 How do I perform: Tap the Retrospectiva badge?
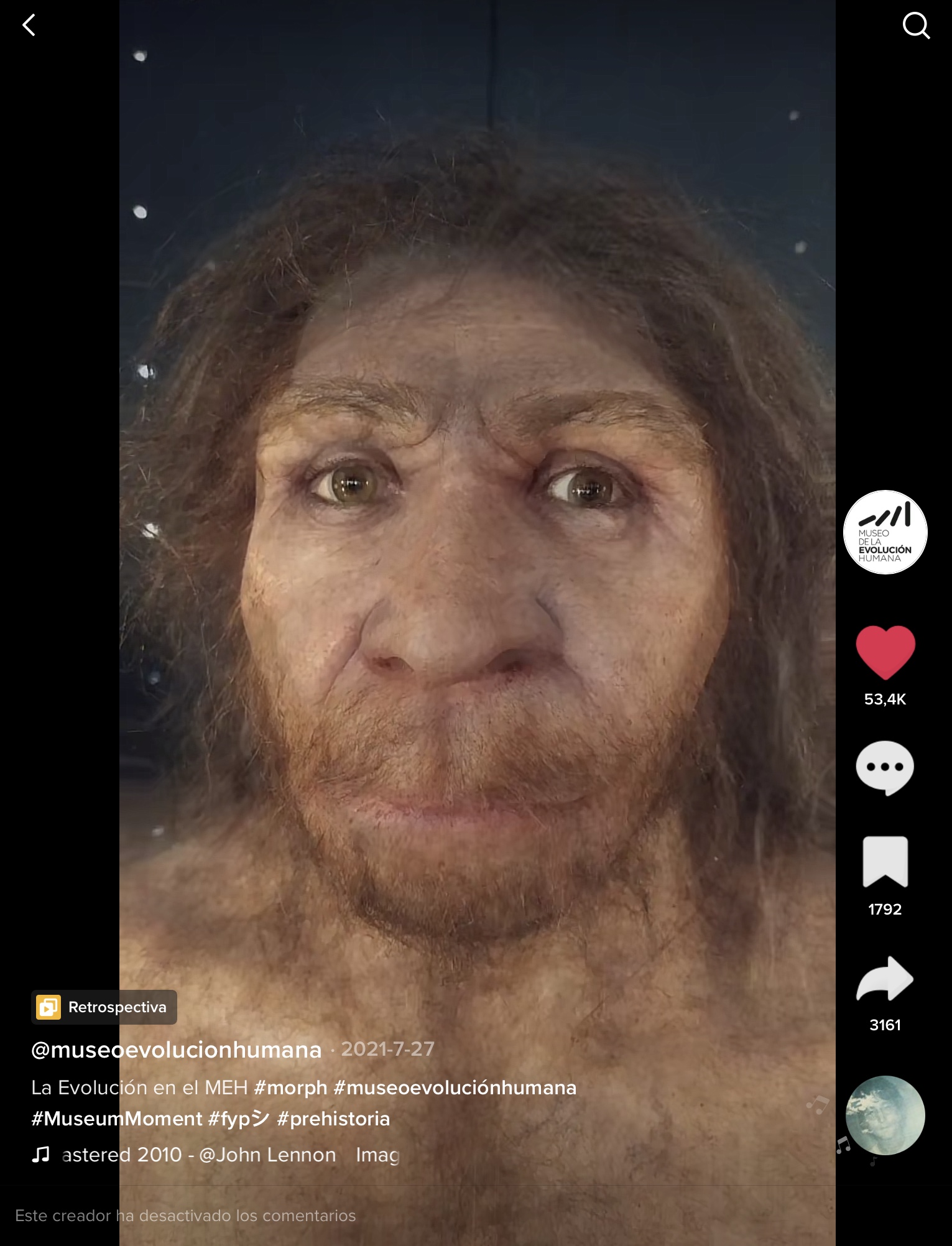tap(104, 1007)
